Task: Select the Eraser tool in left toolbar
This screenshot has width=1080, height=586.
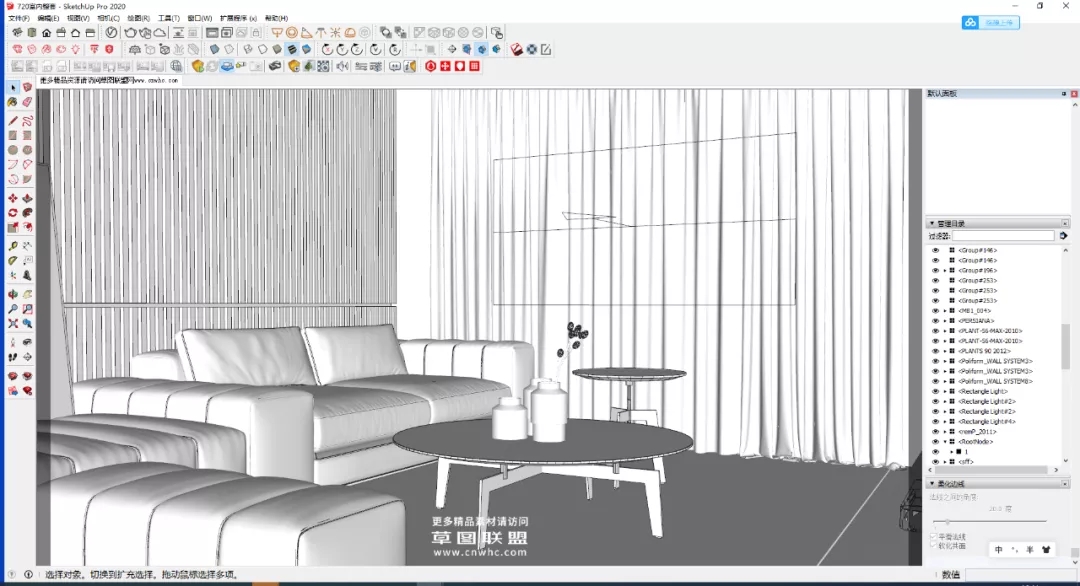Action: (27, 101)
